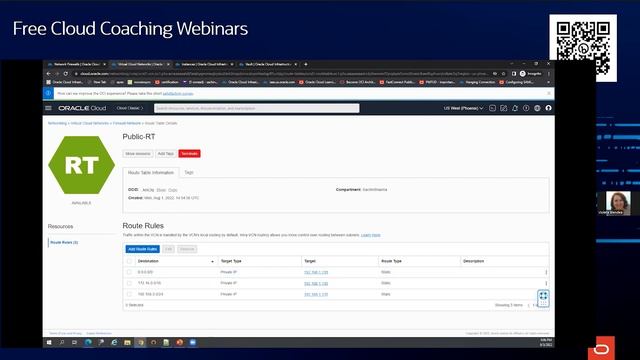
Task: Switch to the Virtual Cloud Networks browser tab
Action: point(140,64)
